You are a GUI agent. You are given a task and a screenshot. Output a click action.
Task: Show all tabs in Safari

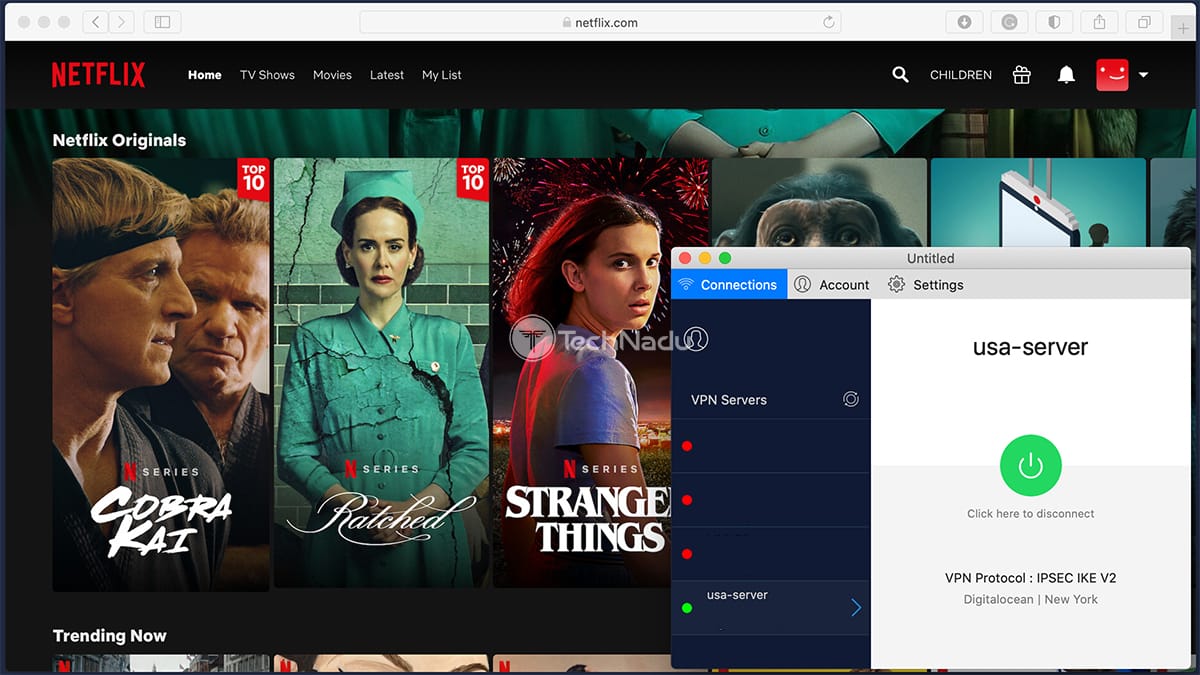click(x=1144, y=22)
